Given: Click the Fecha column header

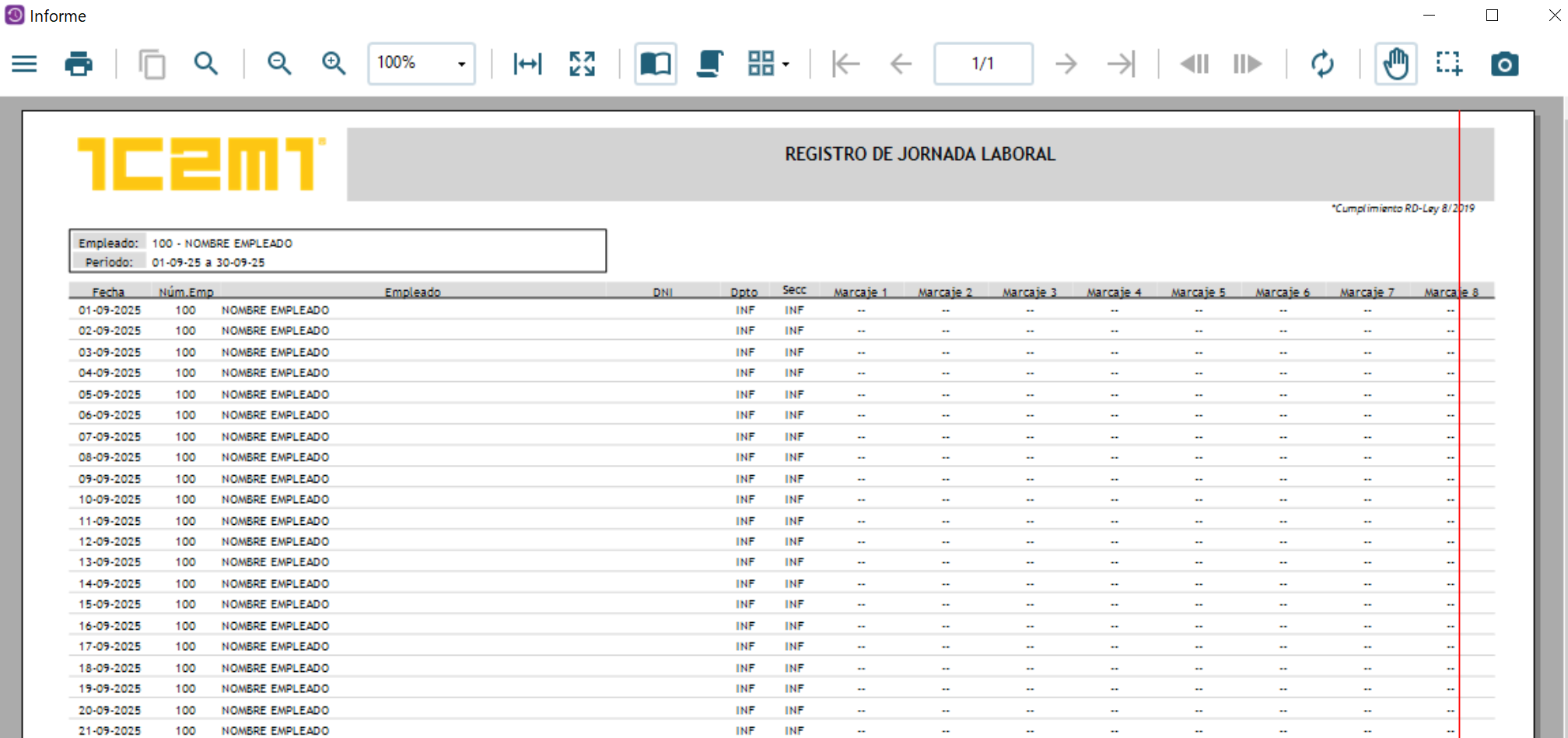Looking at the screenshot, I should [x=108, y=292].
